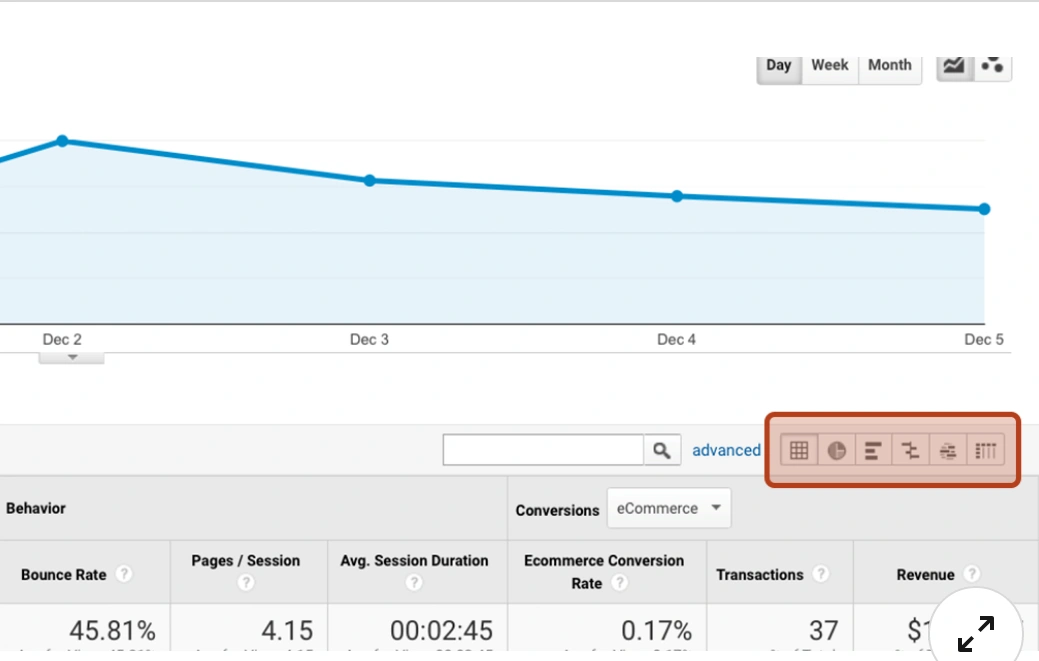Open the Transactions help tooltip
This screenshot has width=1039, height=661.
pos(822,575)
